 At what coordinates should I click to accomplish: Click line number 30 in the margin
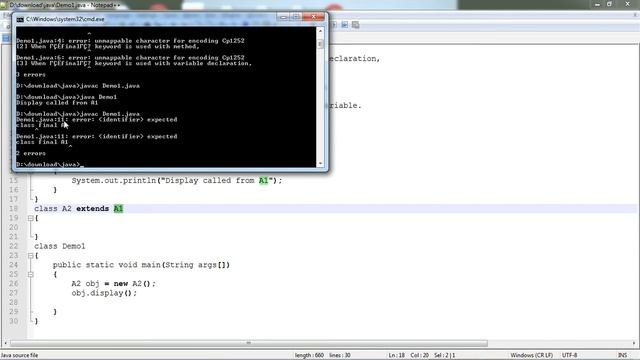pos(13,321)
